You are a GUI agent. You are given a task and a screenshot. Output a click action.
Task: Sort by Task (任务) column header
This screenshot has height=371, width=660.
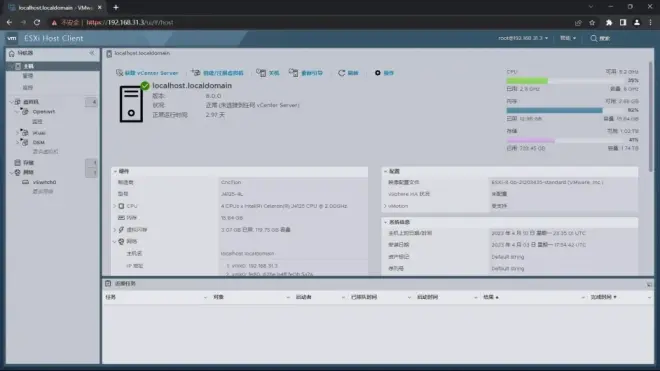[x=111, y=297]
